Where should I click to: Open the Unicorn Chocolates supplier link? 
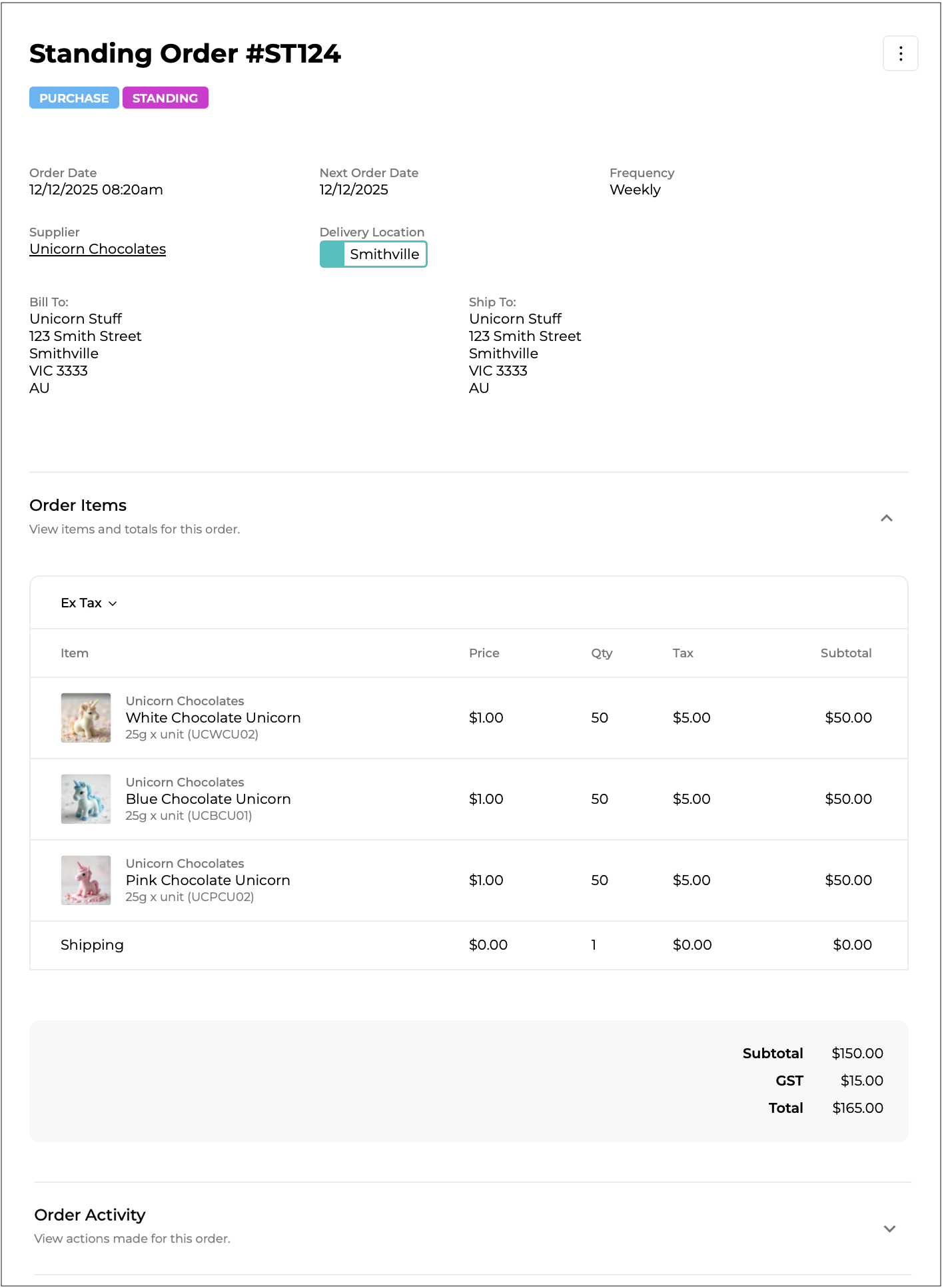point(97,249)
